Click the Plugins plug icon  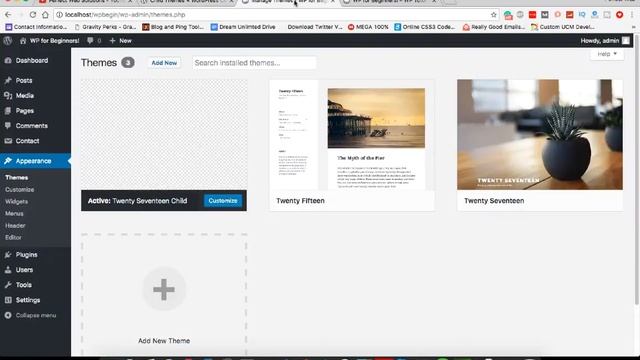(8, 255)
